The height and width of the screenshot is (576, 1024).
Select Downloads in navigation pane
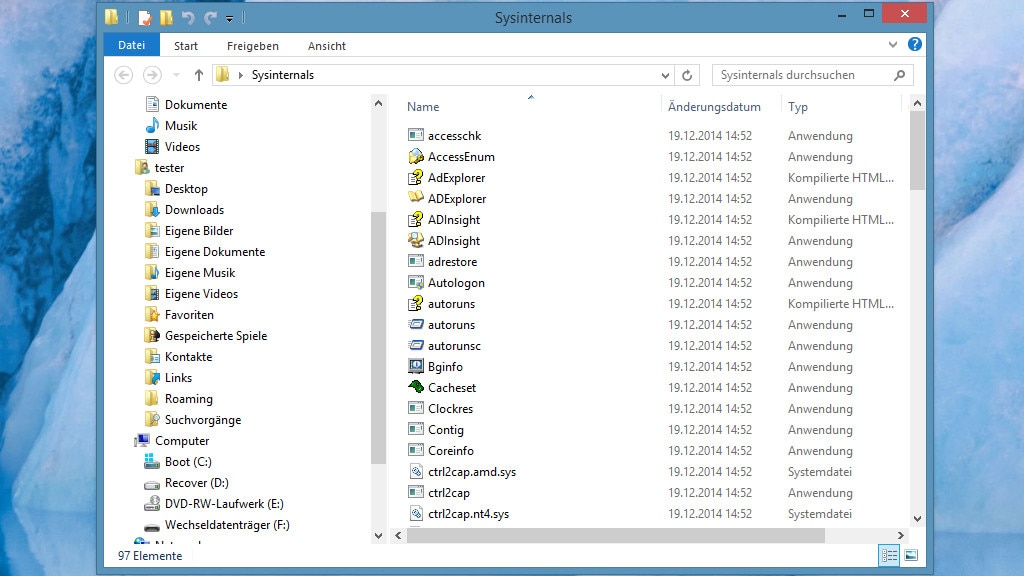pos(194,210)
